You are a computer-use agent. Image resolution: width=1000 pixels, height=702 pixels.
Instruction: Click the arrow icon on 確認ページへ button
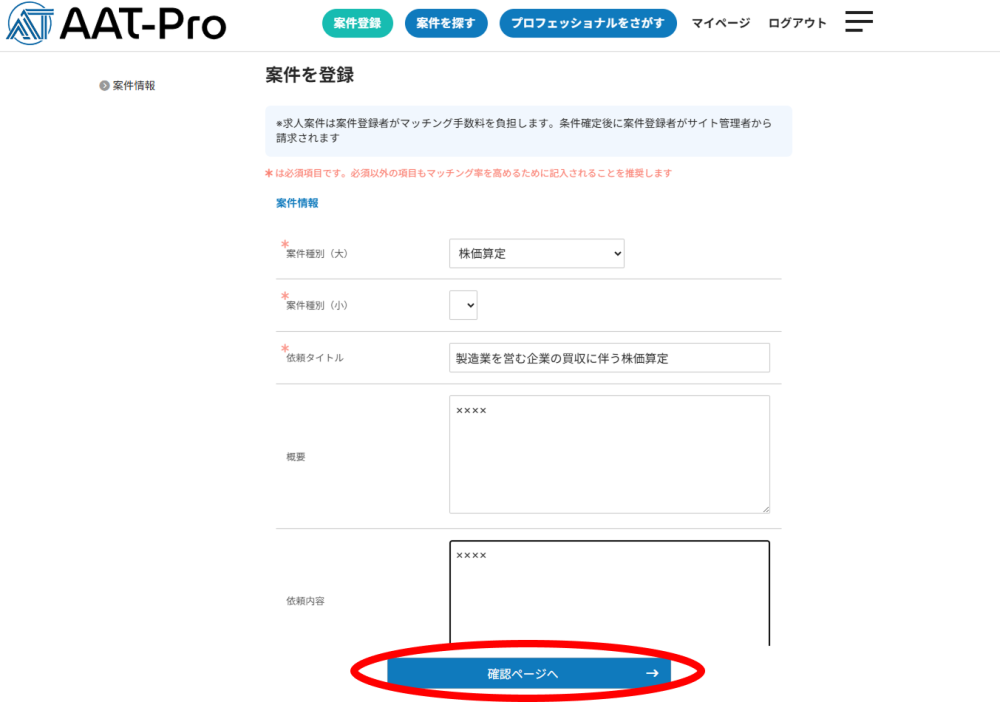[652, 673]
